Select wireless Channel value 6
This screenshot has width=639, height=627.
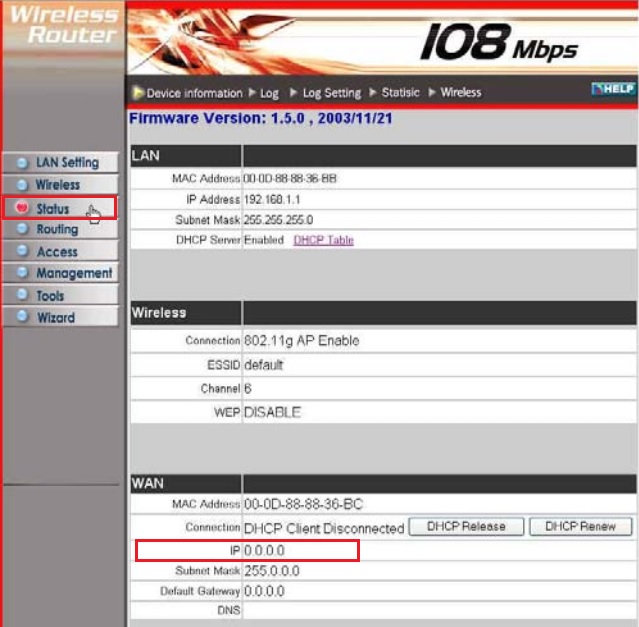click(x=248, y=389)
